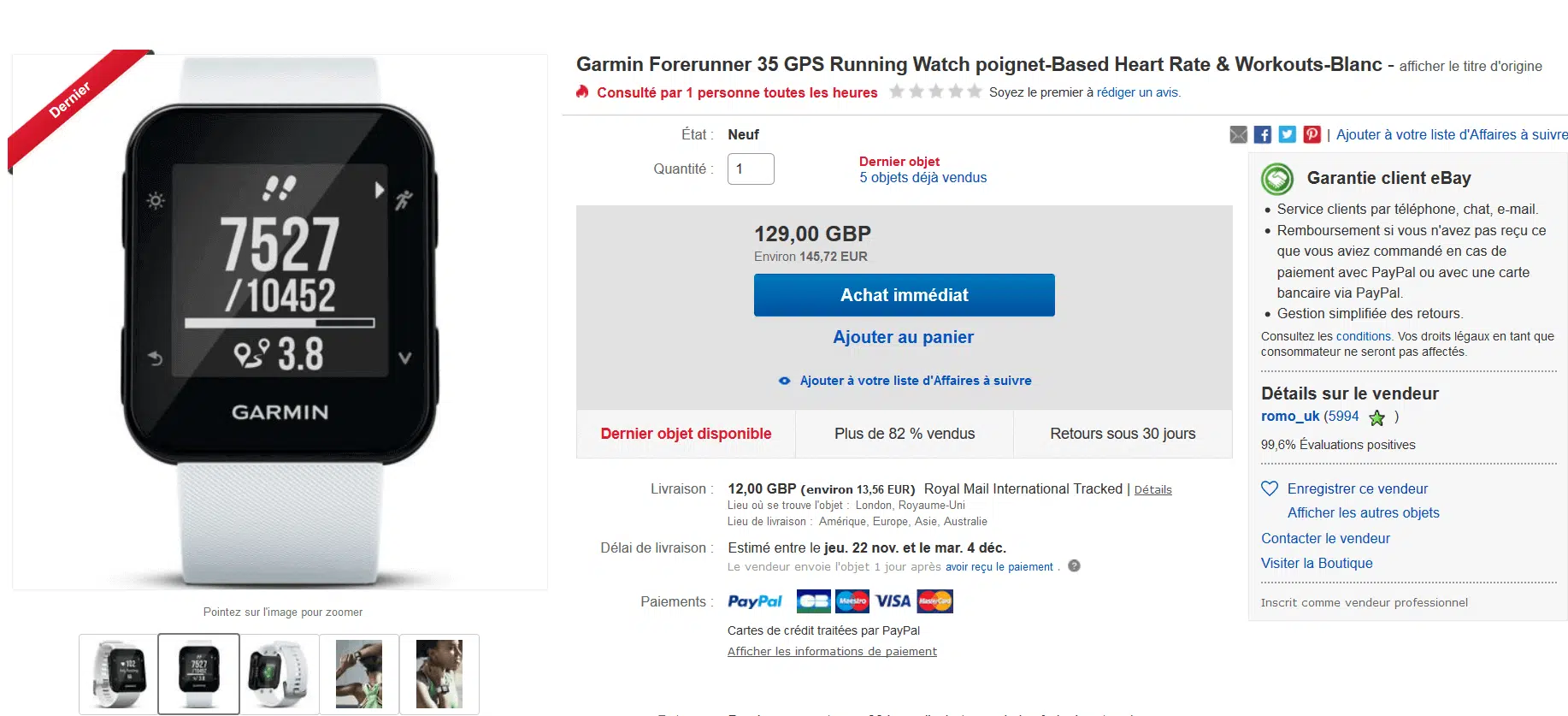This screenshot has height=716, width=1568.
Task: Pin the listing on Pinterest
Action: pyautogui.click(x=1312, y=134)
